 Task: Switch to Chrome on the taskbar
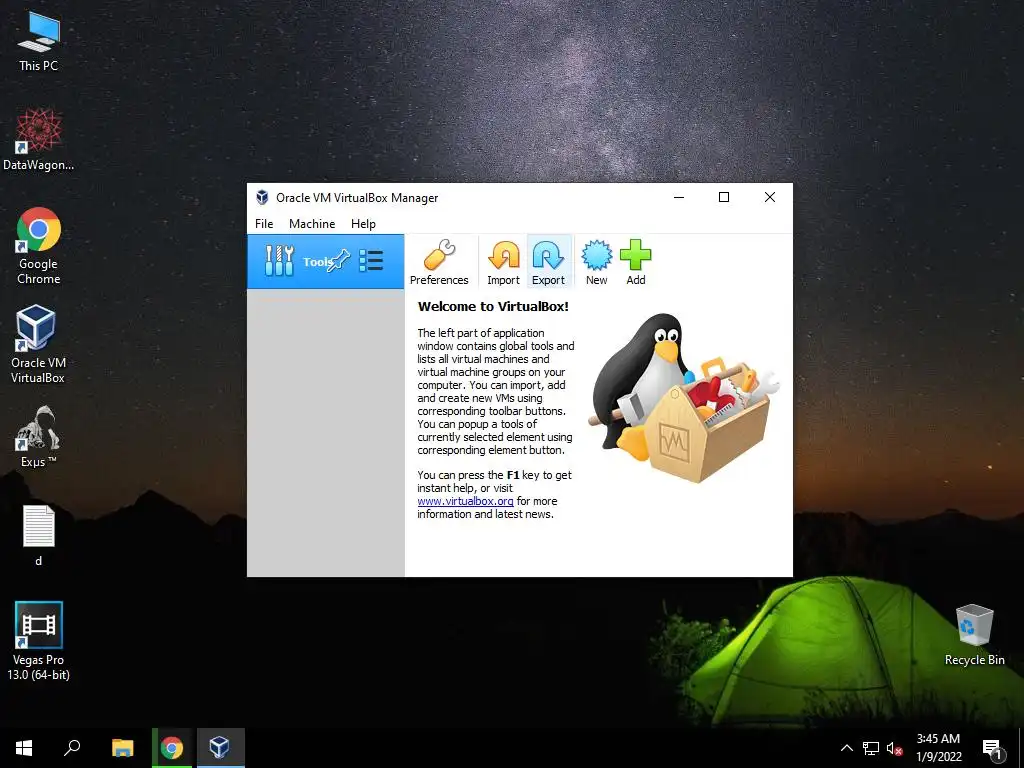pos(172,748)
